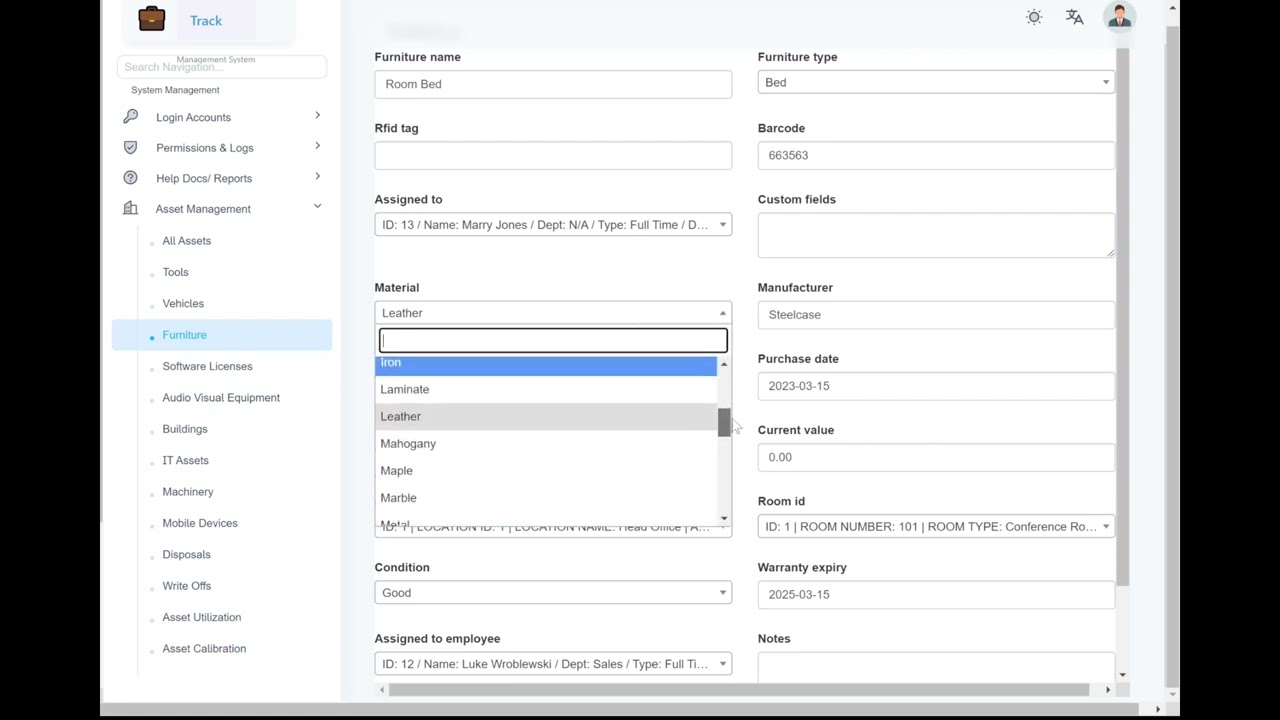Close the Material dropdown showing Leather
Viewport: 1280px width, 720px height.
pyautogui.click(x=553, y=313)
